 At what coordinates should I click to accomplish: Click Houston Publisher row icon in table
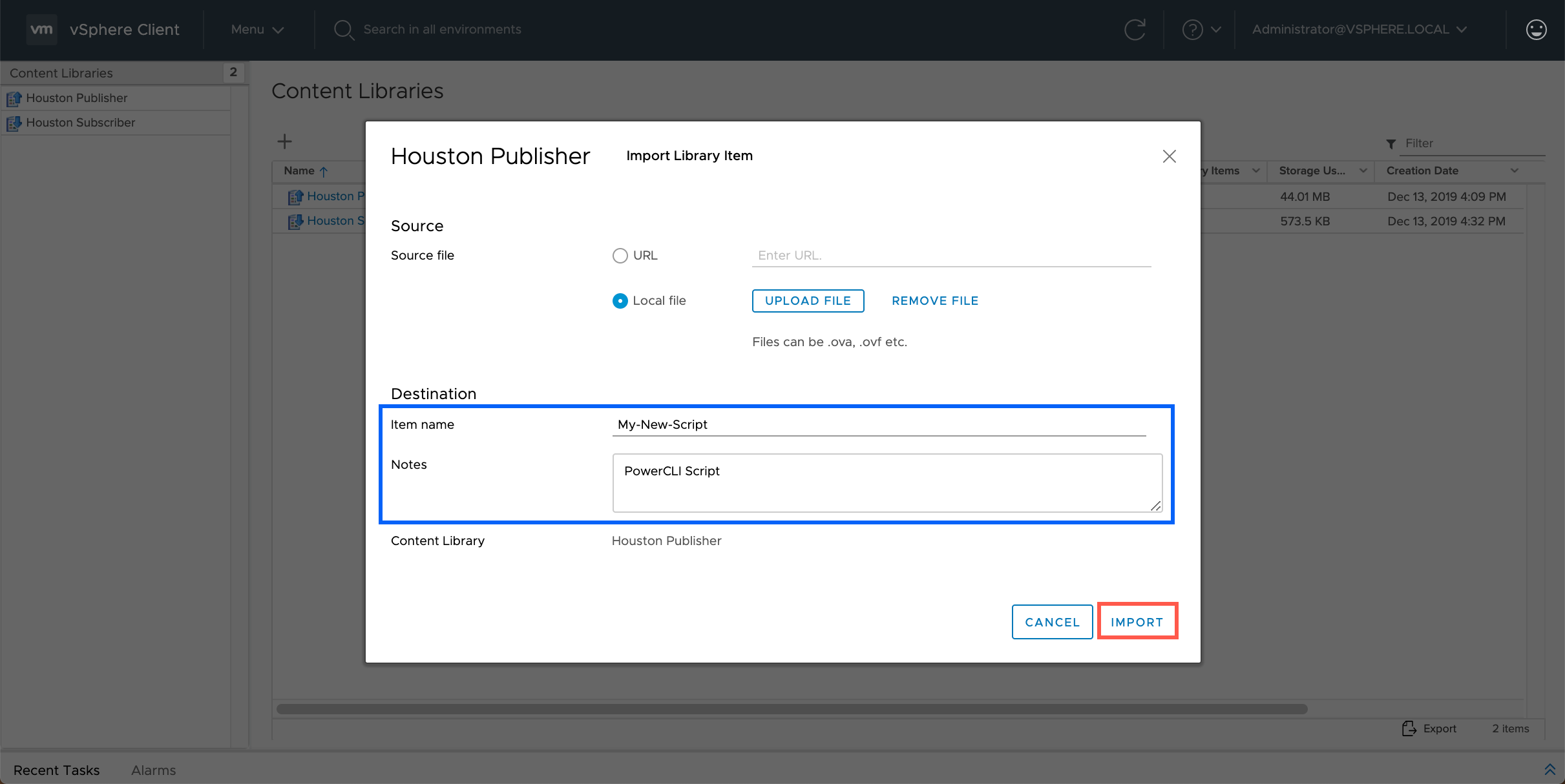(x=295, y=197)
